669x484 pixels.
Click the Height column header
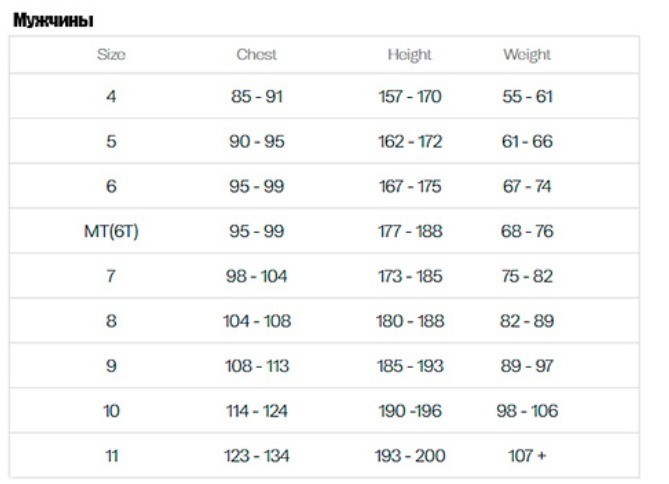coord(409,55)
